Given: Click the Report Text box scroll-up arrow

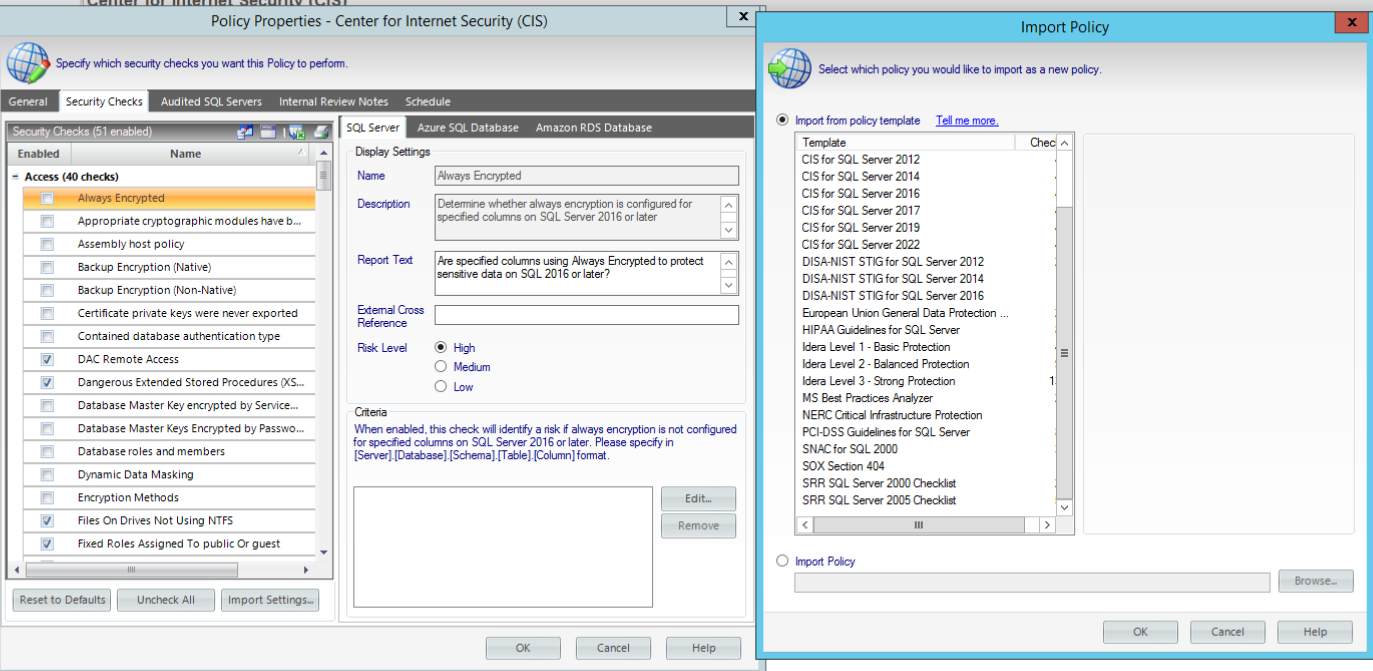Looking at the screenshot, I should pos(729,263).
